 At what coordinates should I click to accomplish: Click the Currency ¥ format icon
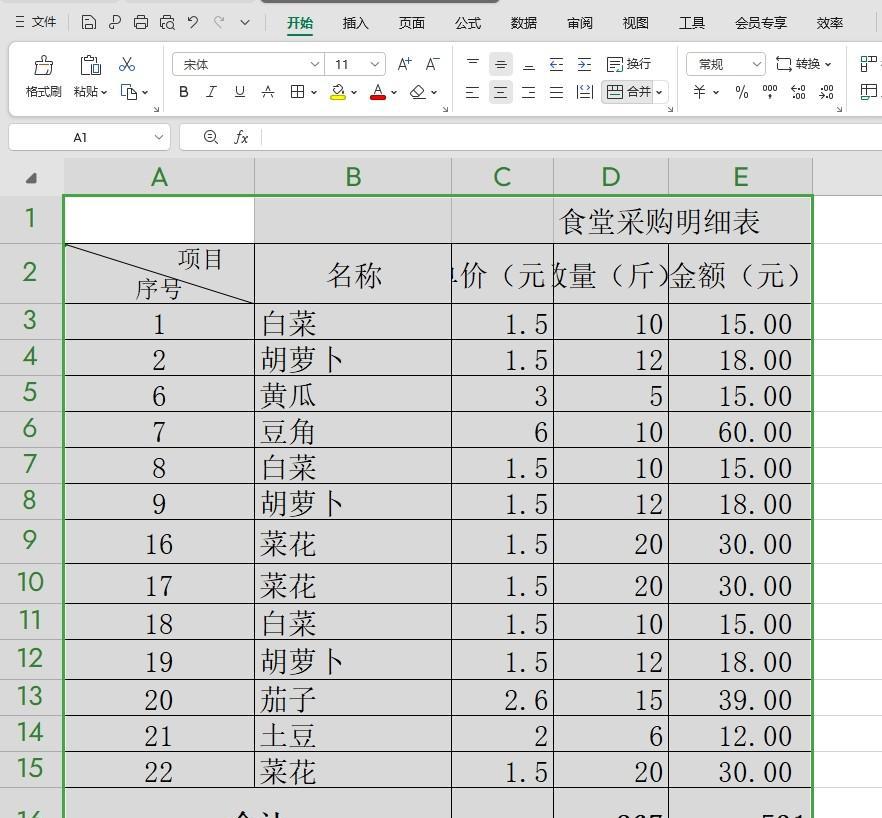pos(699,92)
